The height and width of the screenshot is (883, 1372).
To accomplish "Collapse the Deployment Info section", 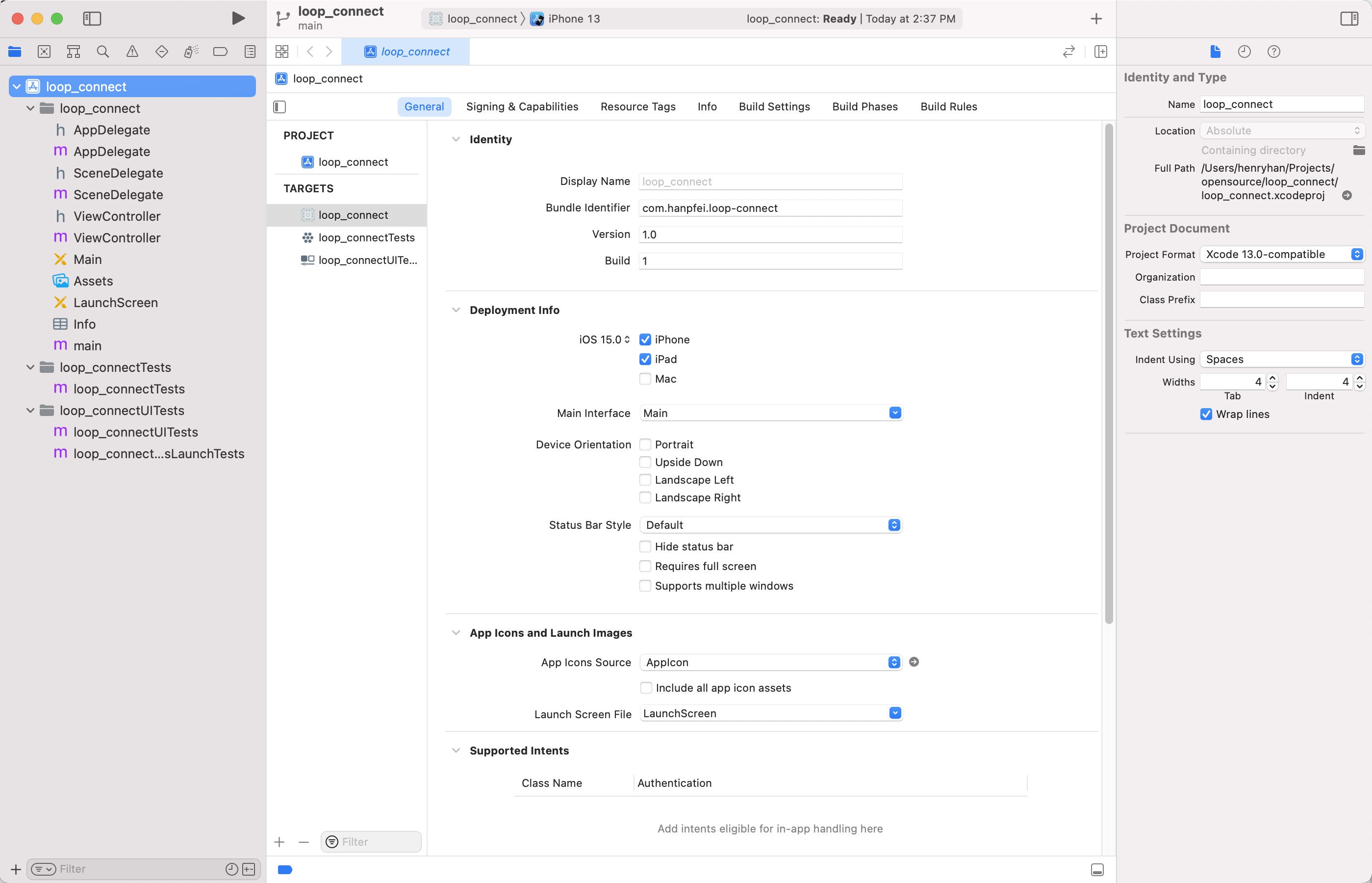I will click(x=456, y=310).
